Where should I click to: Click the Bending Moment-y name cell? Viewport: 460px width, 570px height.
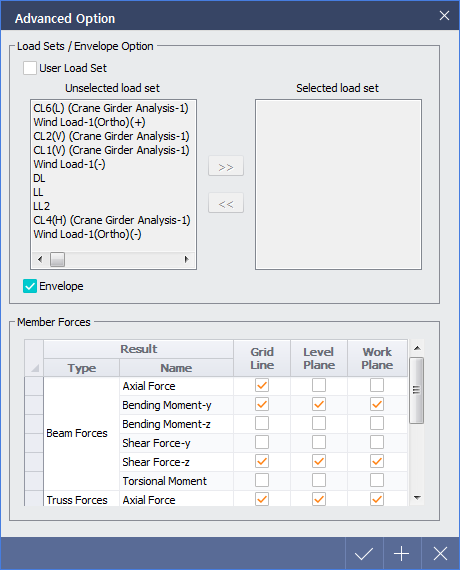coord(176,405)
